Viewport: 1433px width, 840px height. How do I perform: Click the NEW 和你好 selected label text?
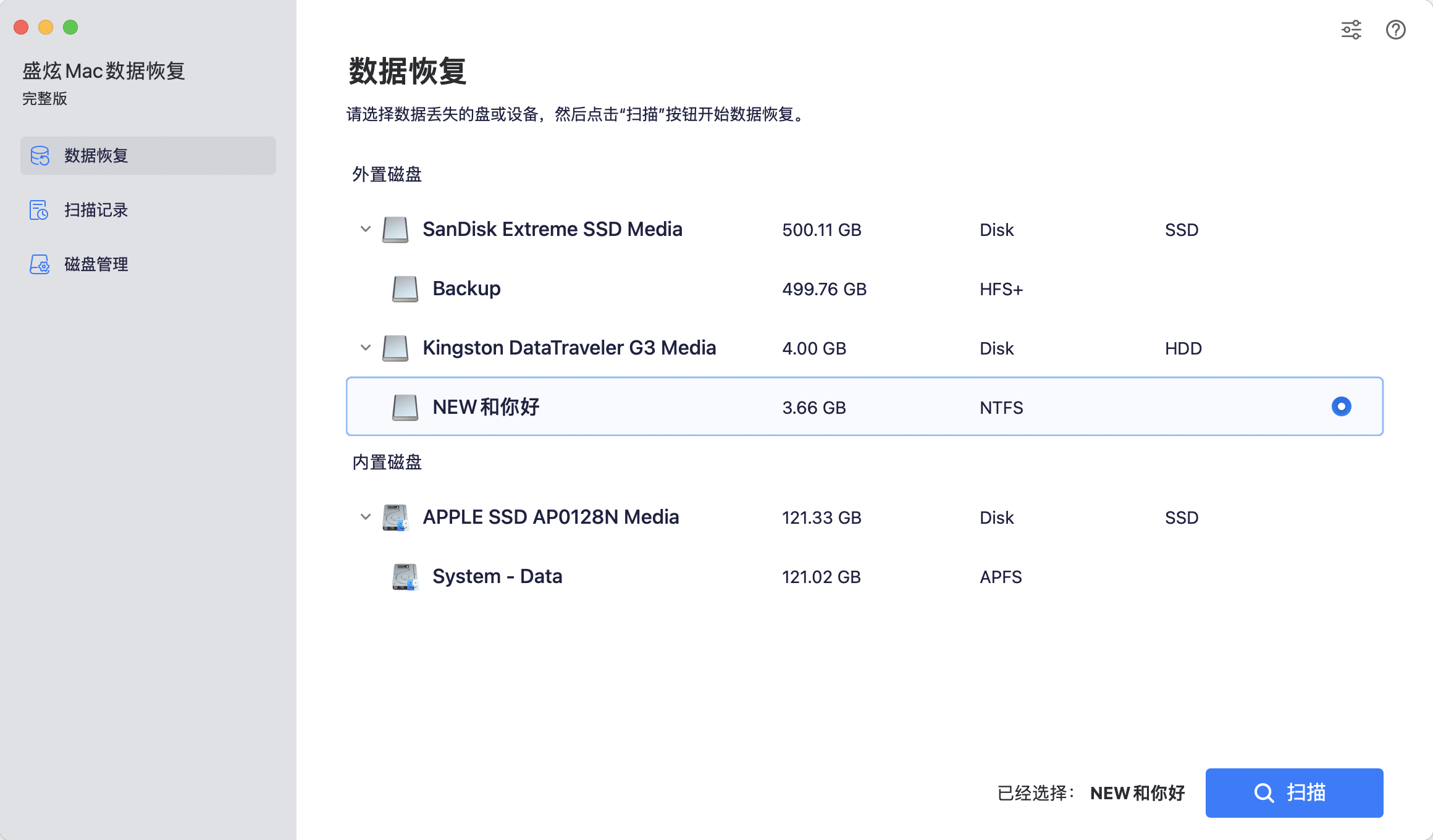pos(1137,793)
